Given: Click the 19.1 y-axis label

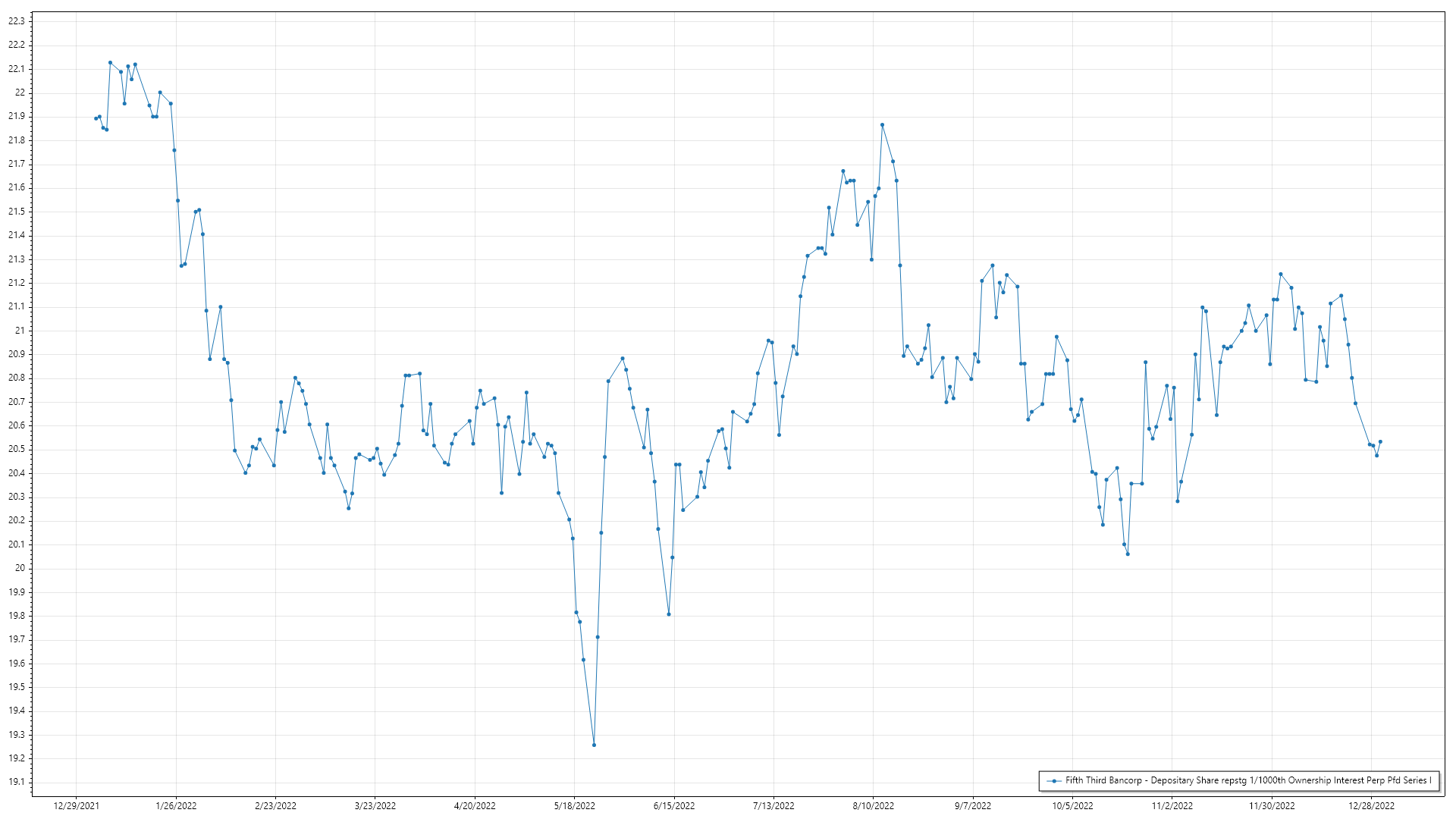Looking at the screenshot, I should (17, 782).
